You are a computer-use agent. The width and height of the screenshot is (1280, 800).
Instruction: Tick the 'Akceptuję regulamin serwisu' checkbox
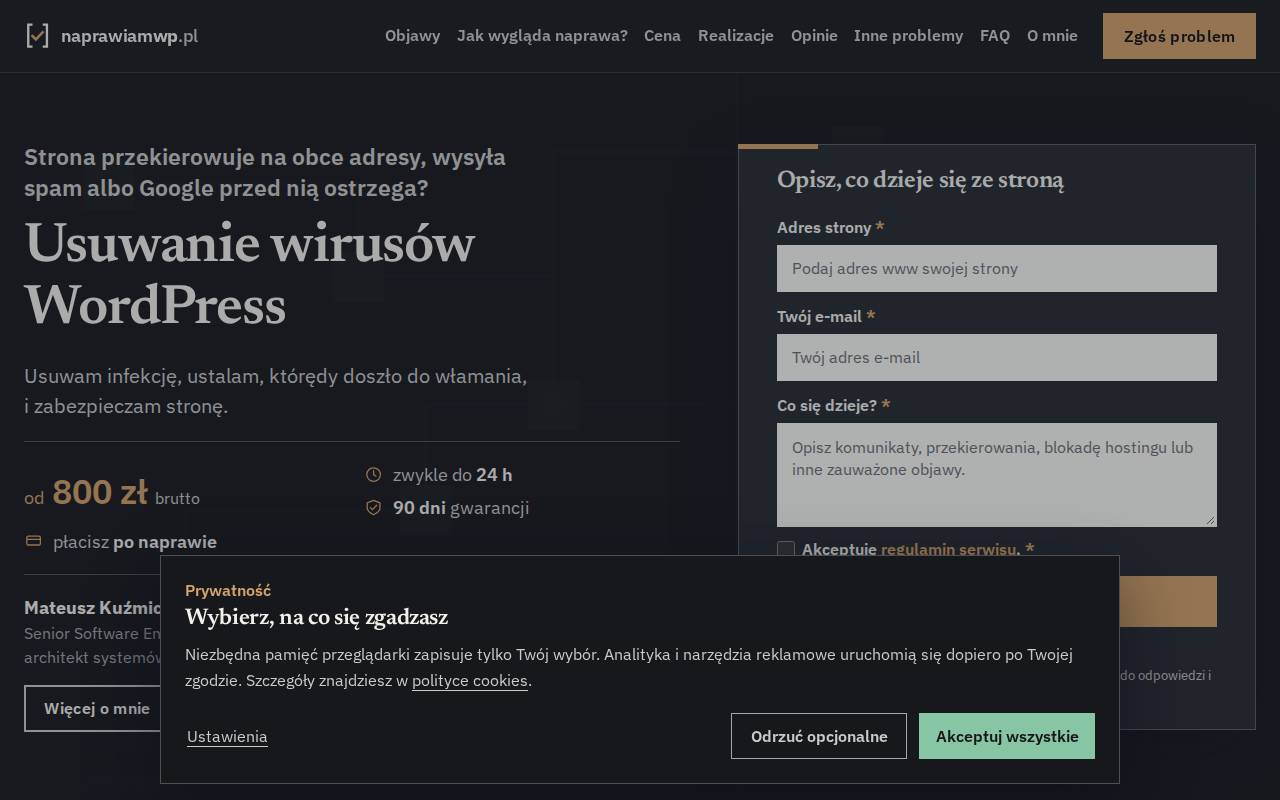pos(786,549)
